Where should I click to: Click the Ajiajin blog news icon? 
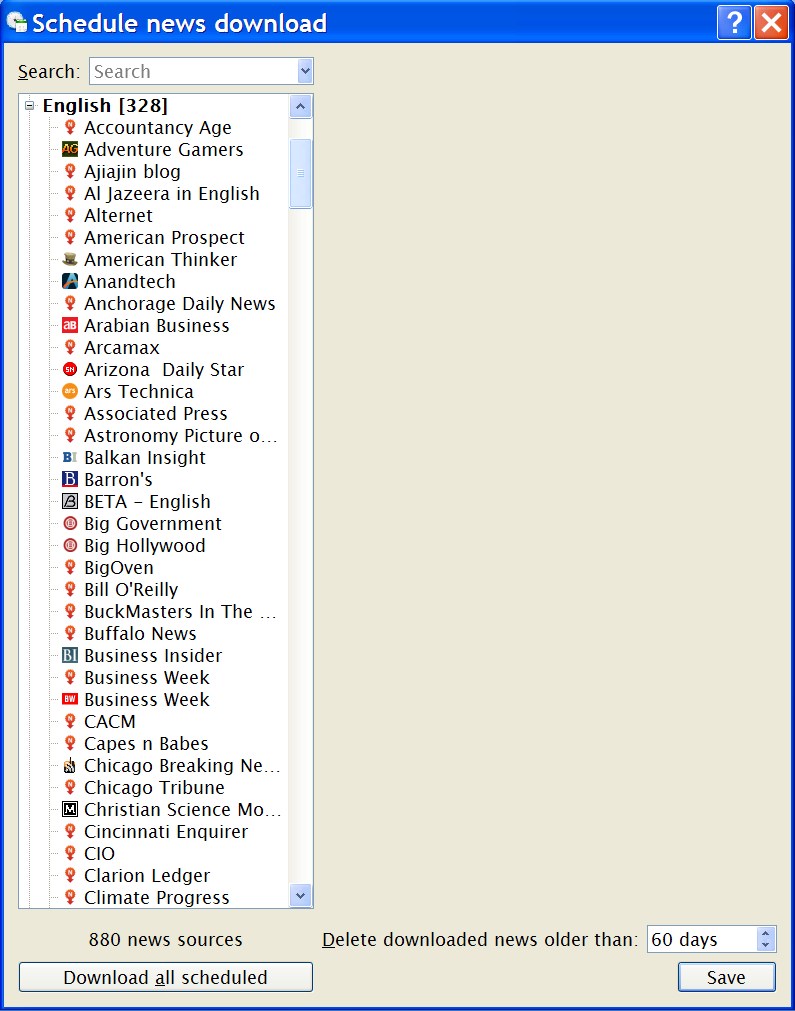click(70, 172)
